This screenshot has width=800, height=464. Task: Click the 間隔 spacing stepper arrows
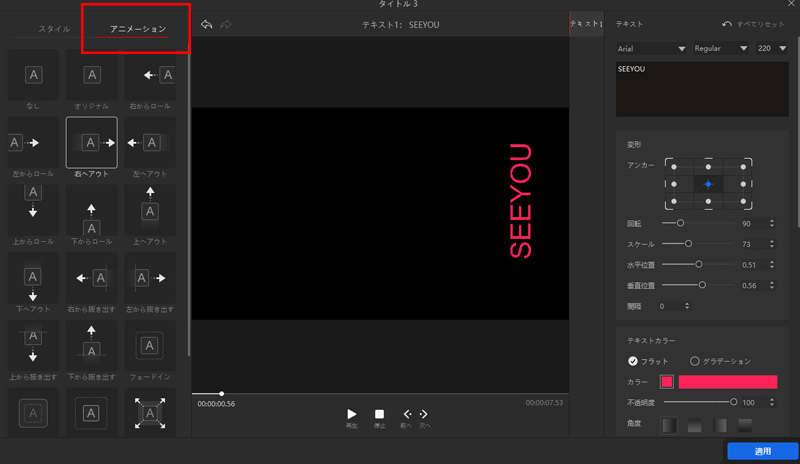click(x=687, y=306)
